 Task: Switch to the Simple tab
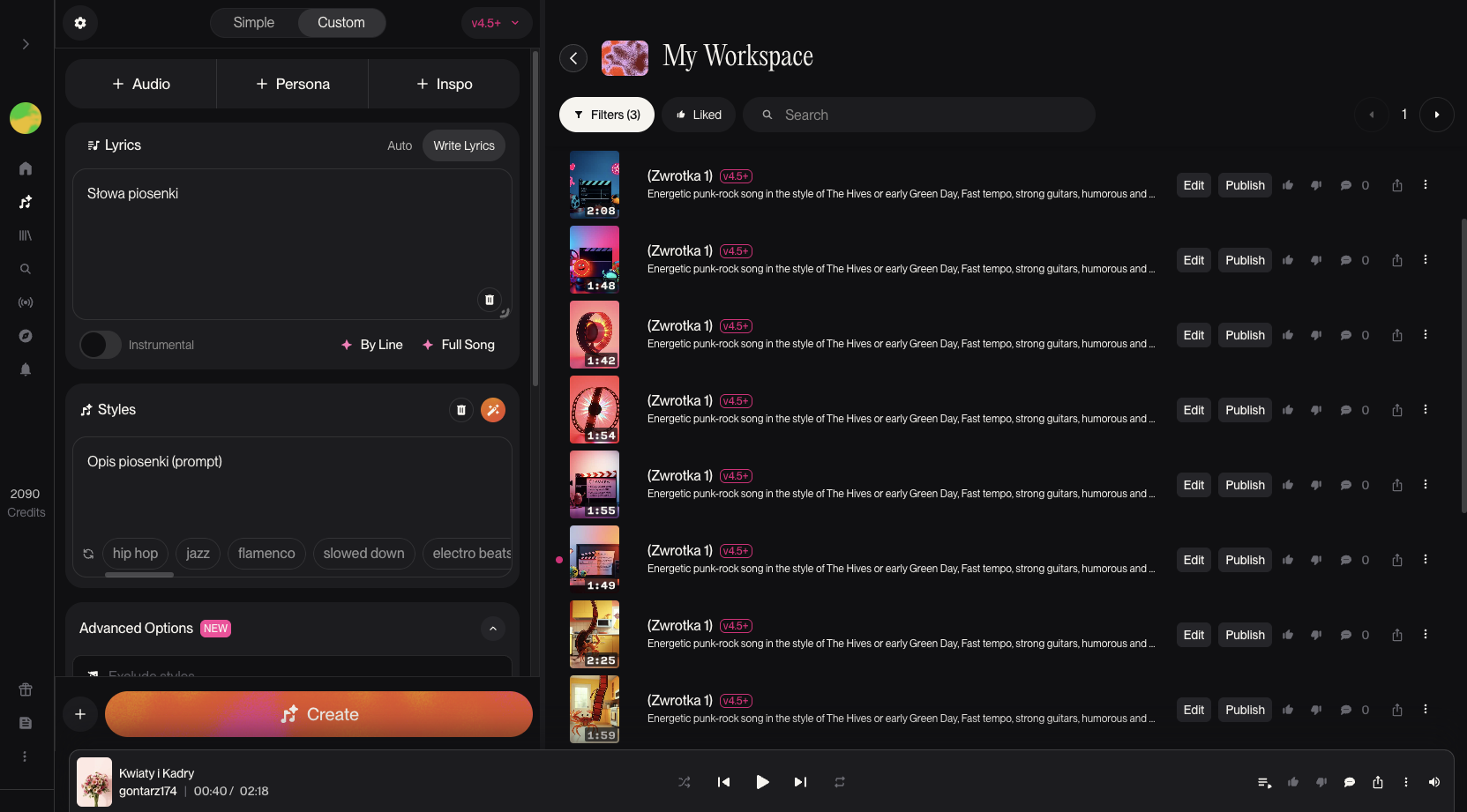tap(254, 23)
